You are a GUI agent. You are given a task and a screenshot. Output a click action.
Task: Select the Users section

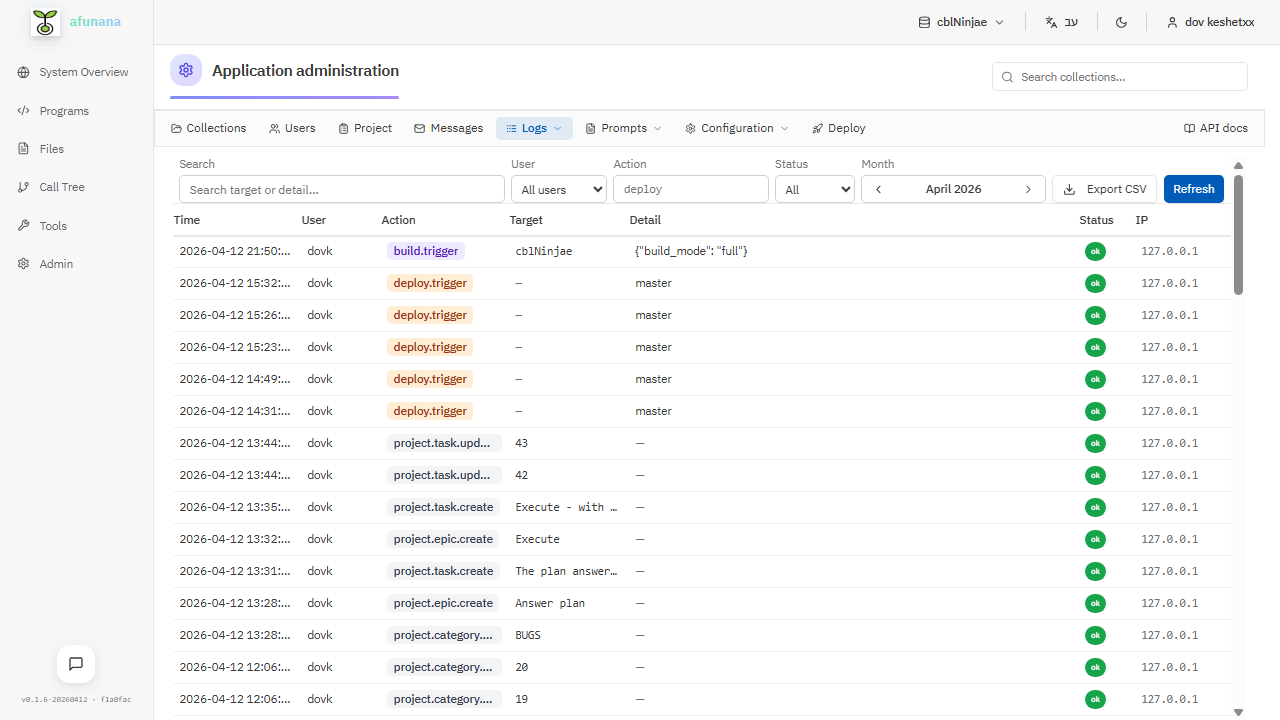[292, 128]
